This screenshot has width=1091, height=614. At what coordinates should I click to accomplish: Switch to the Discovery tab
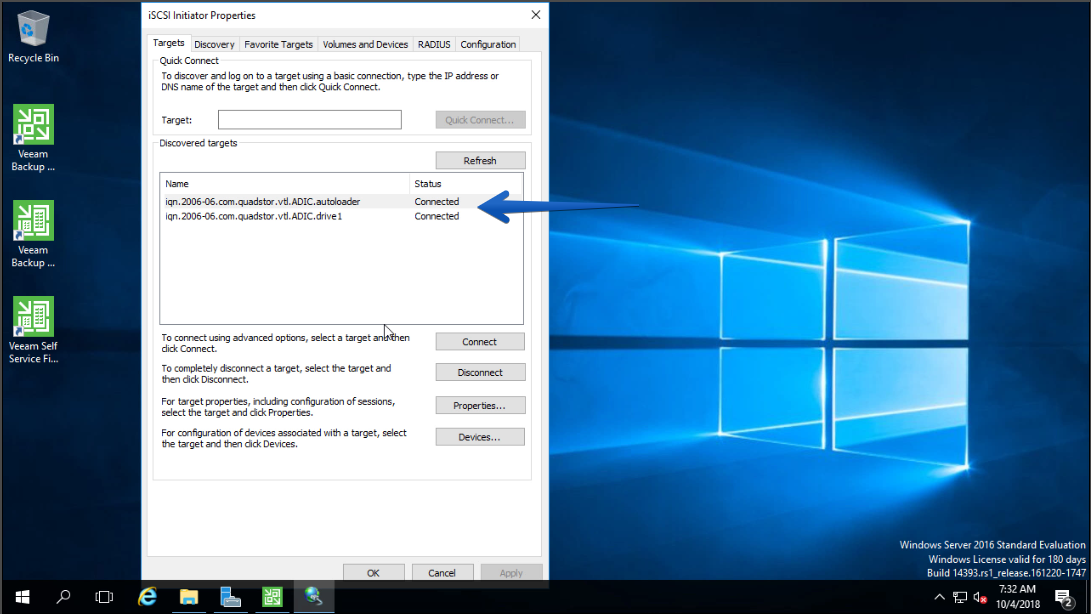pos(214,44)
